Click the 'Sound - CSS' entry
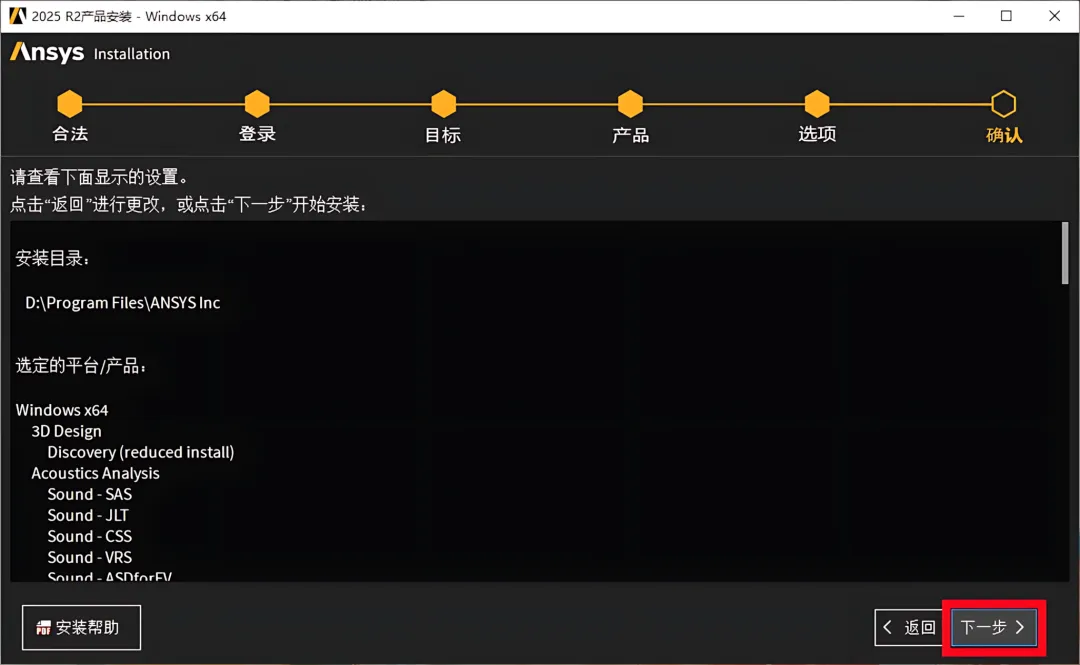The height and width of the screenshot is (665, 1080). pyautogui.click(x=90, y=536)
